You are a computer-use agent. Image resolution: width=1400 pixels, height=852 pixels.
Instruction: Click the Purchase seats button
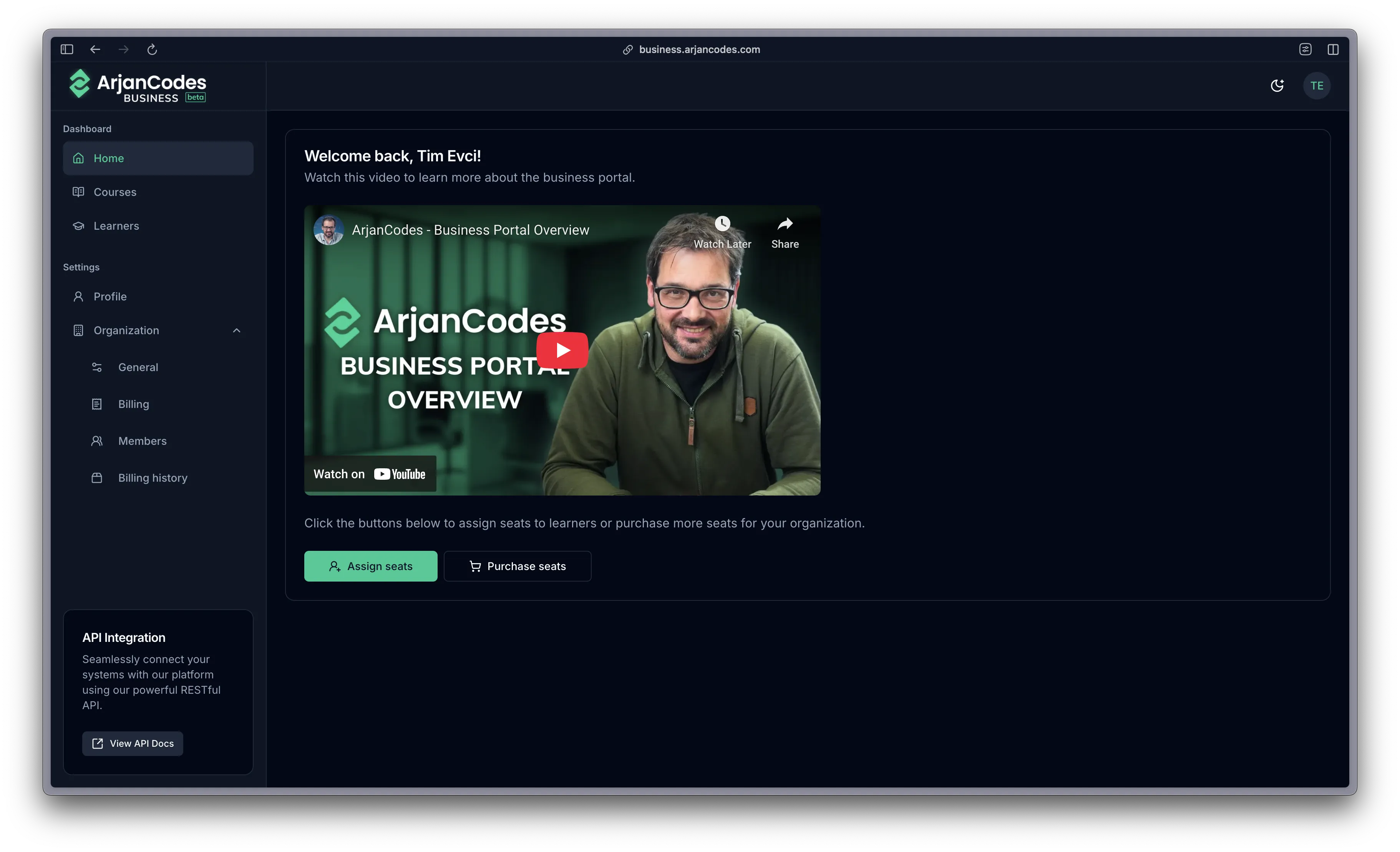(x=517, y=566)
